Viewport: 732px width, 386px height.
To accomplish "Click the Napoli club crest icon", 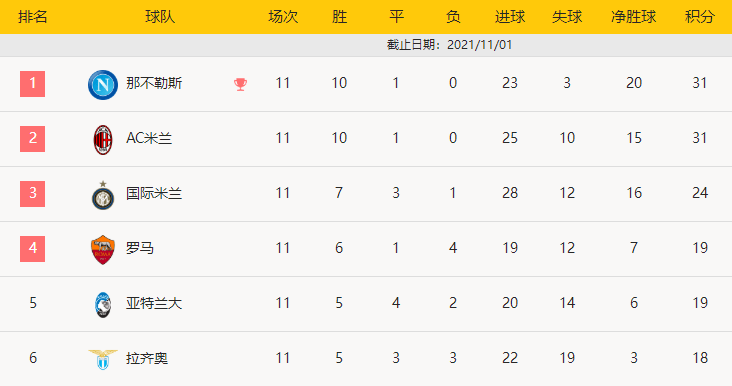I will 103,84.
